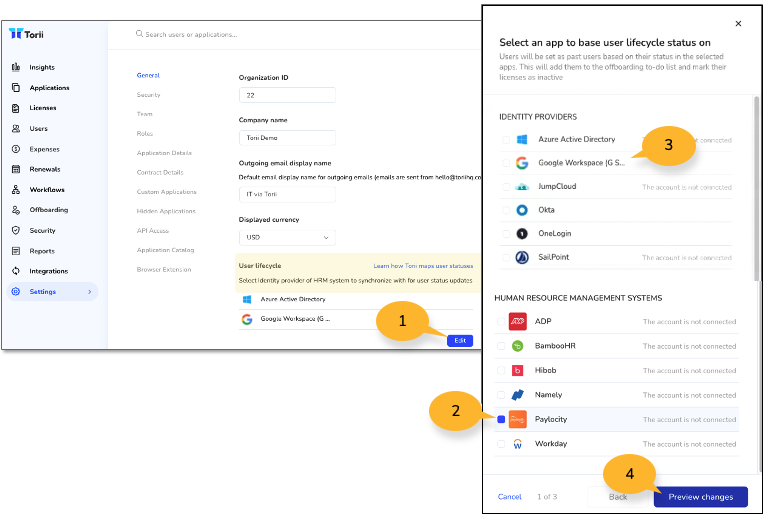
Task: Click the Workday logo
Action: point(518,444)
